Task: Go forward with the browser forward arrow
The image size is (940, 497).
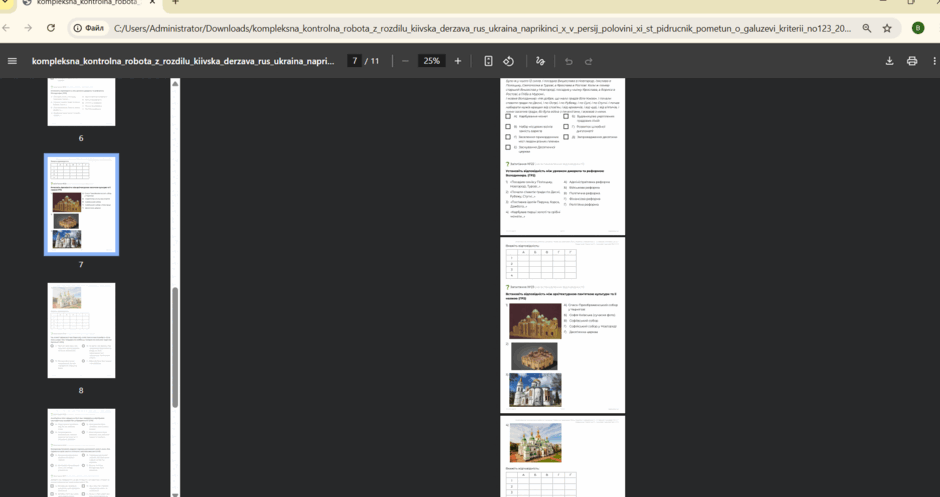Action: [28, 28]
